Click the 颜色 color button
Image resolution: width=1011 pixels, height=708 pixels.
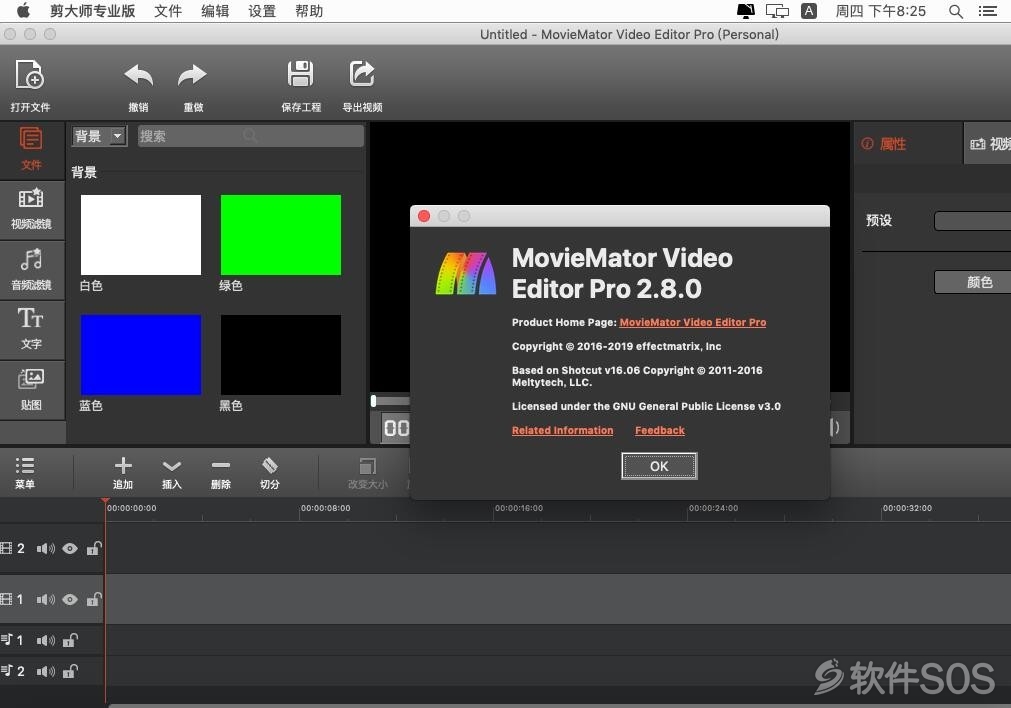(974, 282)
